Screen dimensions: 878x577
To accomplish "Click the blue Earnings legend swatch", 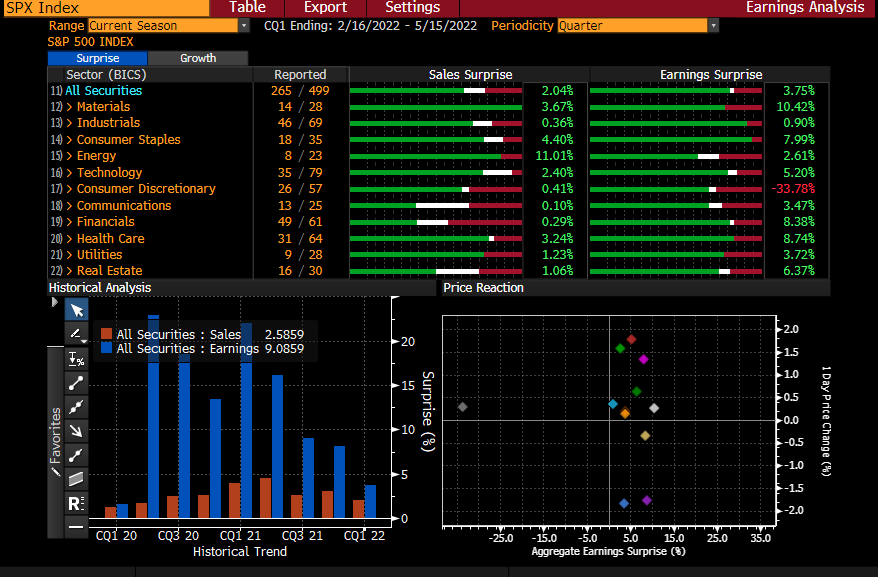I will point(106,348).
